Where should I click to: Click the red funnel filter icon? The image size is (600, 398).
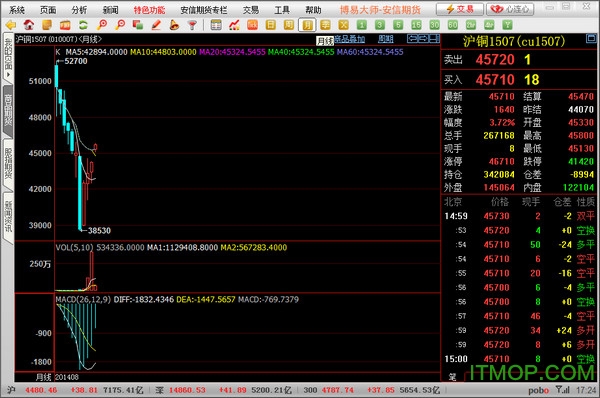point(192,25)
